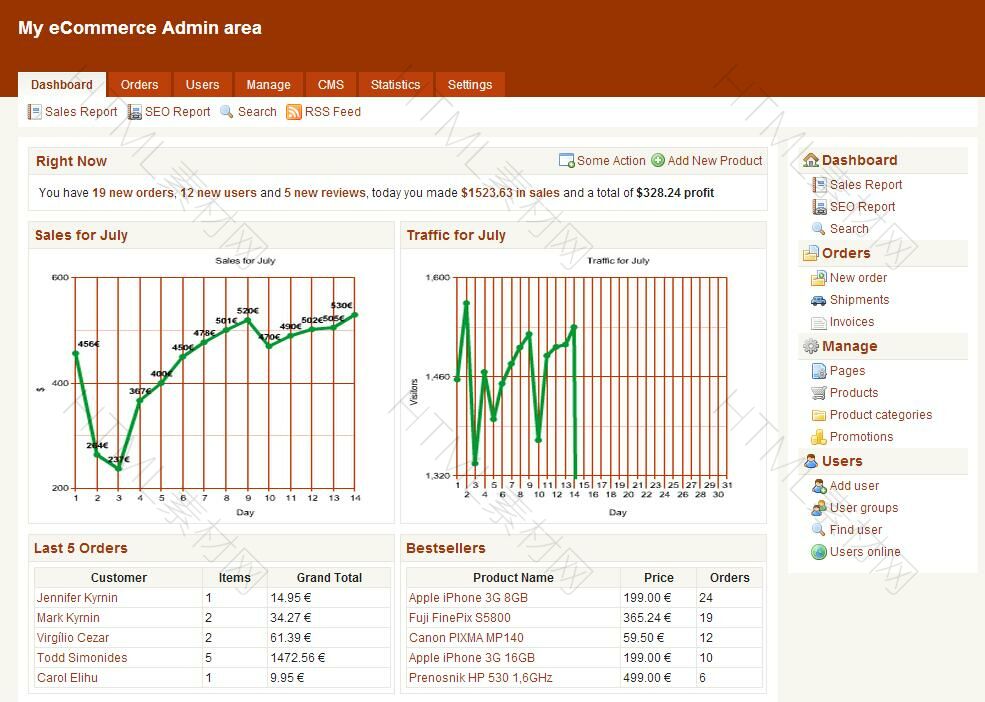Click the Search link in top toolbar
985x702 pixels.
257,112
